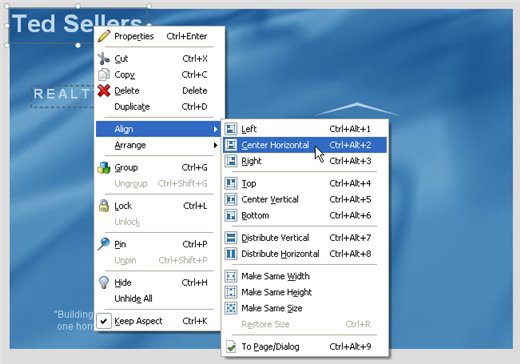Click the Group blocks icon
The width and height of the screenshot is (520, 364).
coord(104,167)
